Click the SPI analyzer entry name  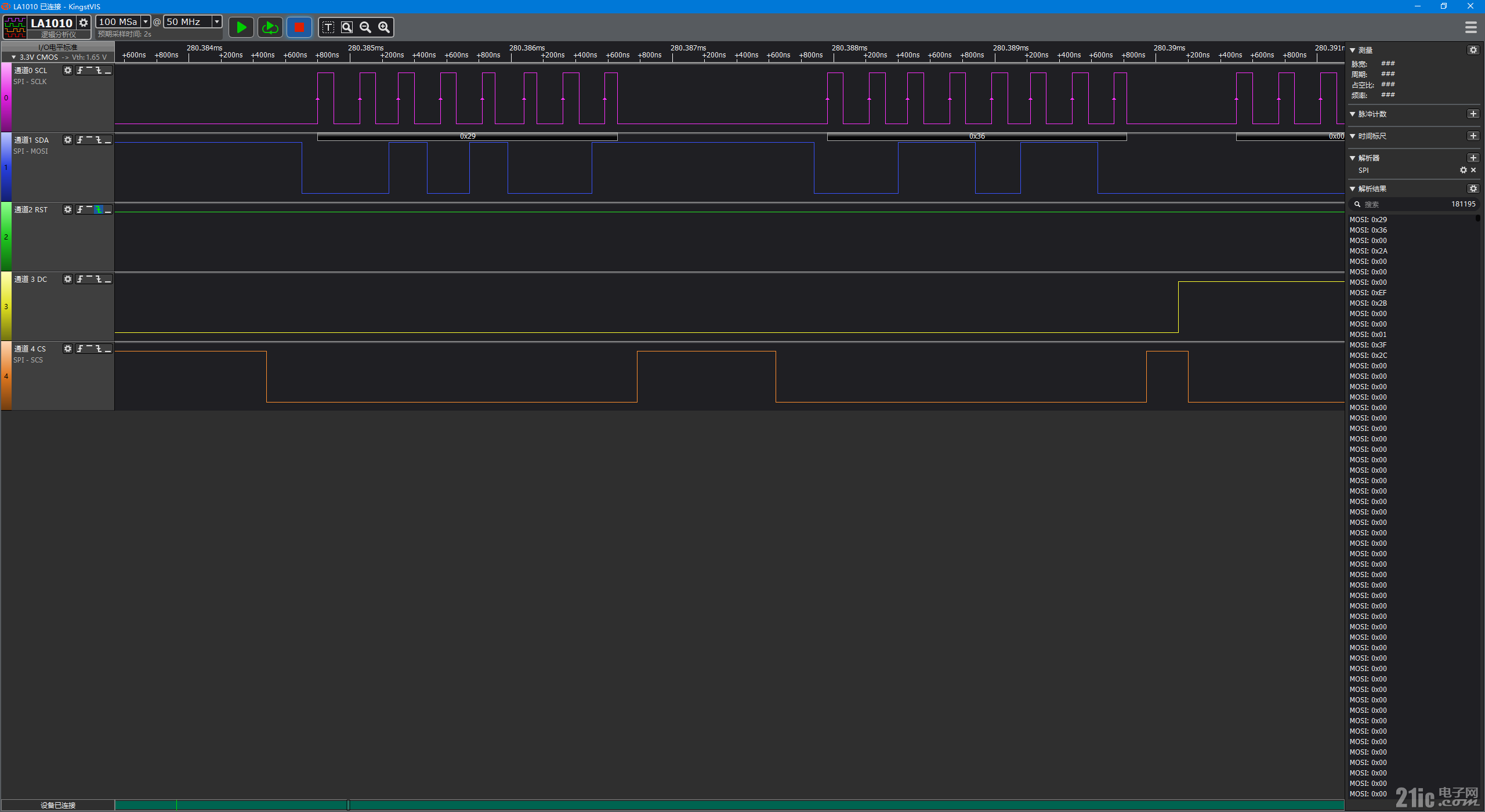tap(1363, 170)
